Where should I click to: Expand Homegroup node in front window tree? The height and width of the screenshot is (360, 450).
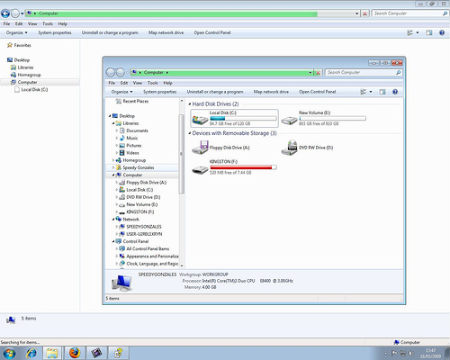pos(113,160)
